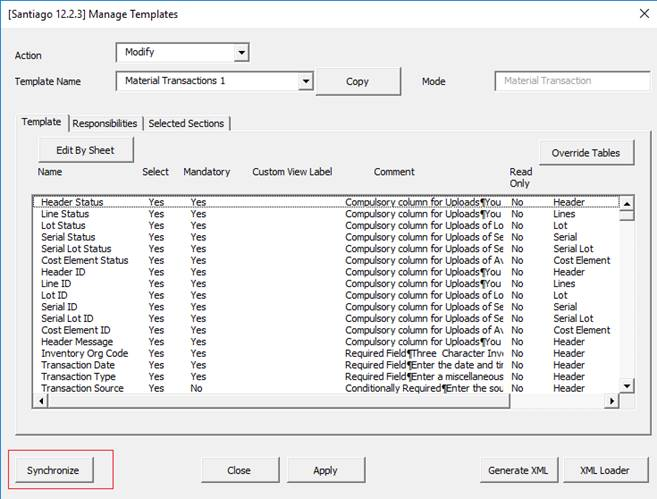Select the Serial Lot ID row
Screen dimensions: 657x499
[x=326, y=318]
